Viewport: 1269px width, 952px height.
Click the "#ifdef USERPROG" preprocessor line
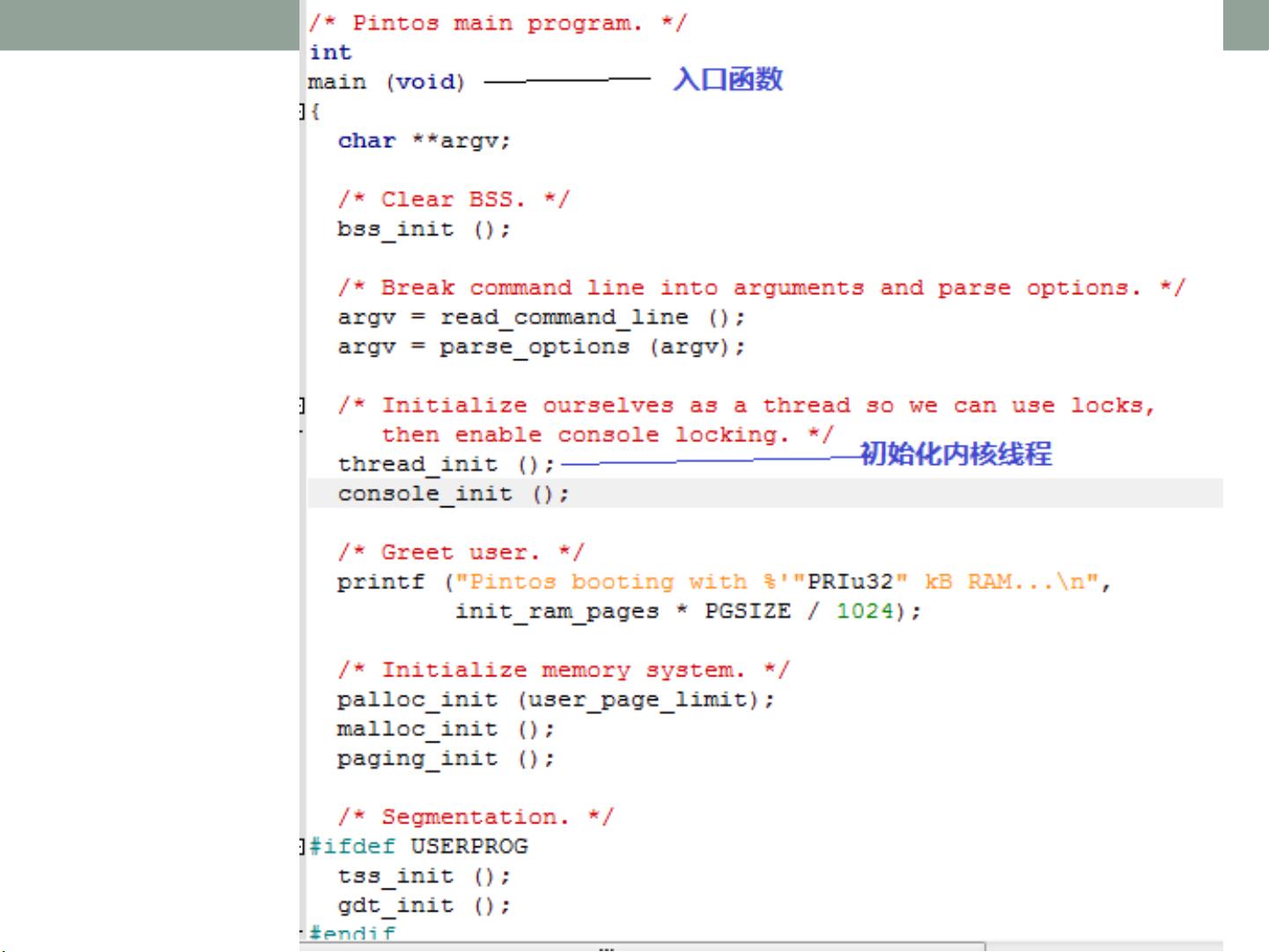point(418,846)
